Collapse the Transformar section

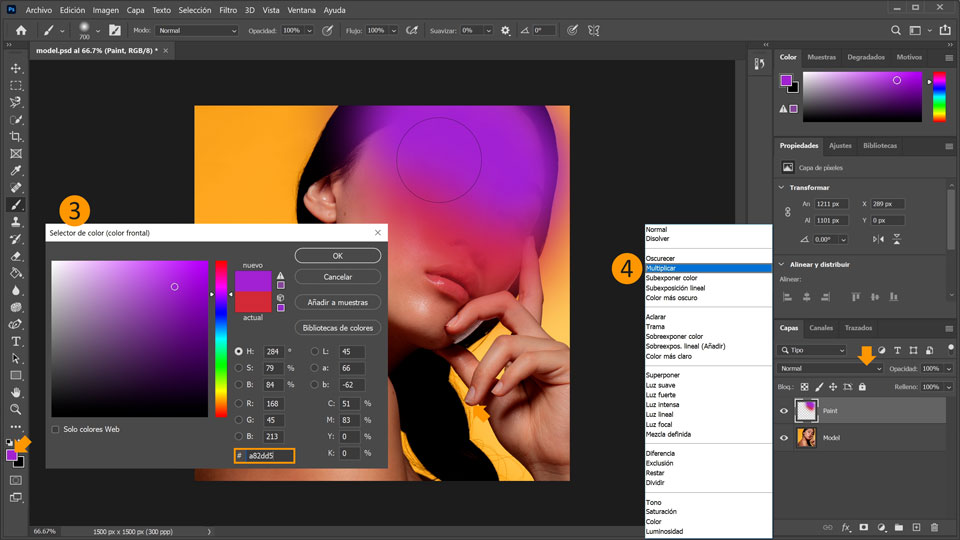pyautogui.click(x=782, y=187)
